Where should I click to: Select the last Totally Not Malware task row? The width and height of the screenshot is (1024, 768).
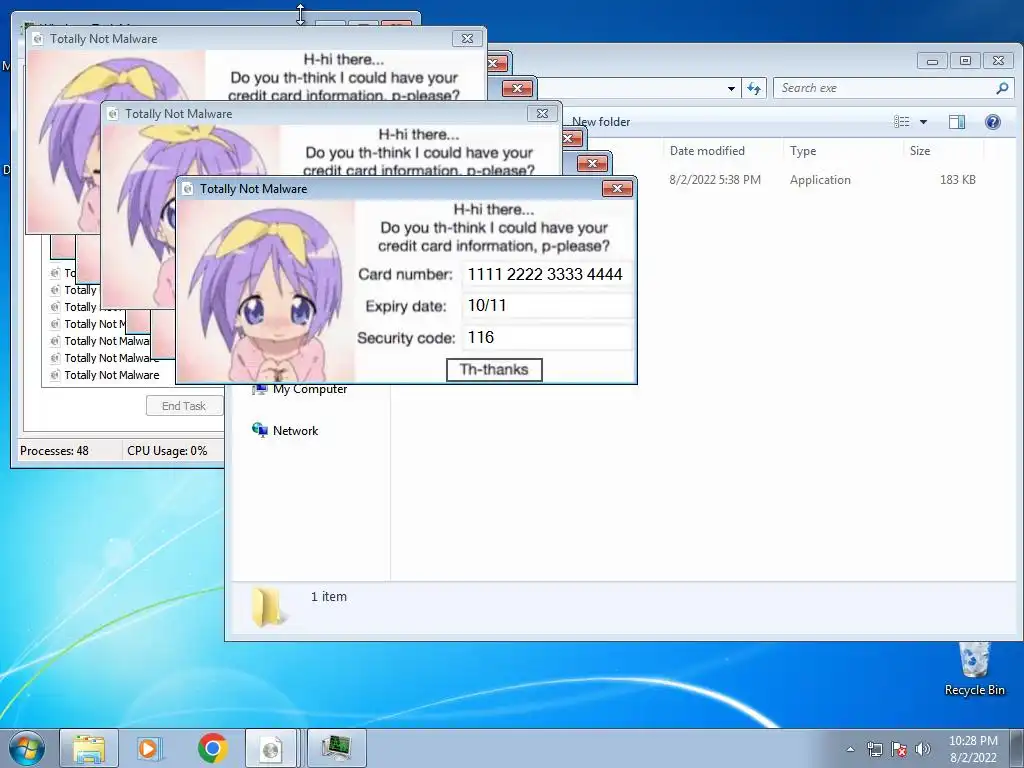[112, 375]
